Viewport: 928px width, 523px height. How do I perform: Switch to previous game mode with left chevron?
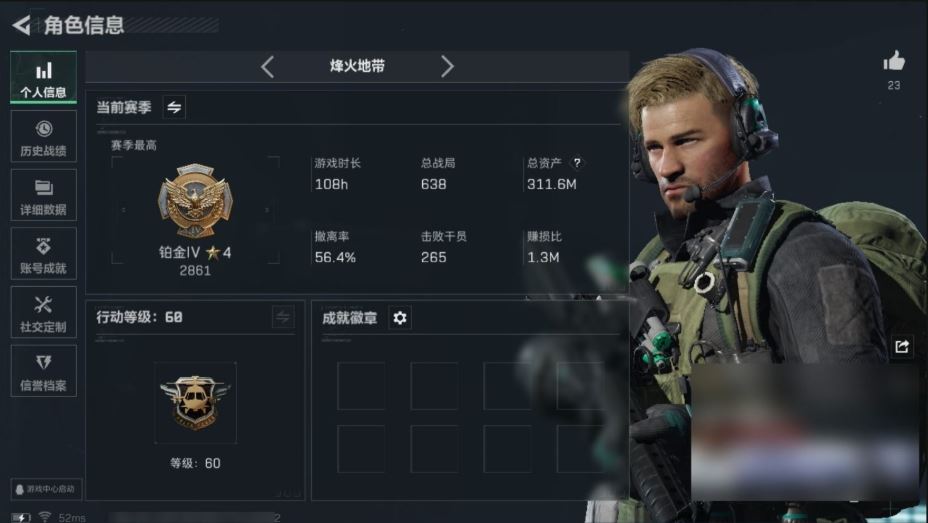tap(268, 67)
